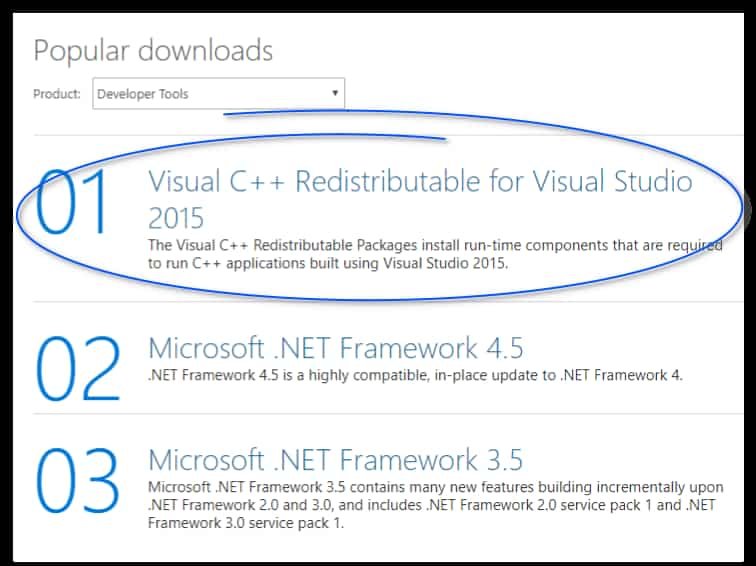Open Visual C++ Redistributable for Visual Studio 2015 link
756x566 pixels.
(x=420, y=199)
